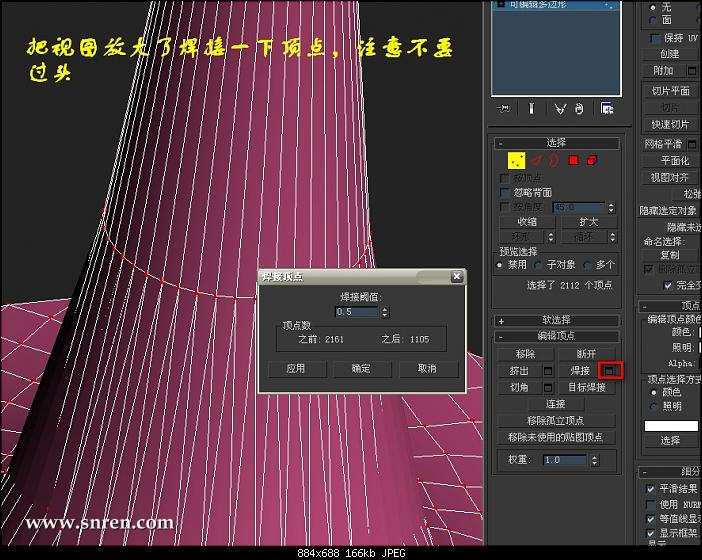Adjust 焊接阈值 spinner arrows
The image size is (702, 560).
(385, 312)
